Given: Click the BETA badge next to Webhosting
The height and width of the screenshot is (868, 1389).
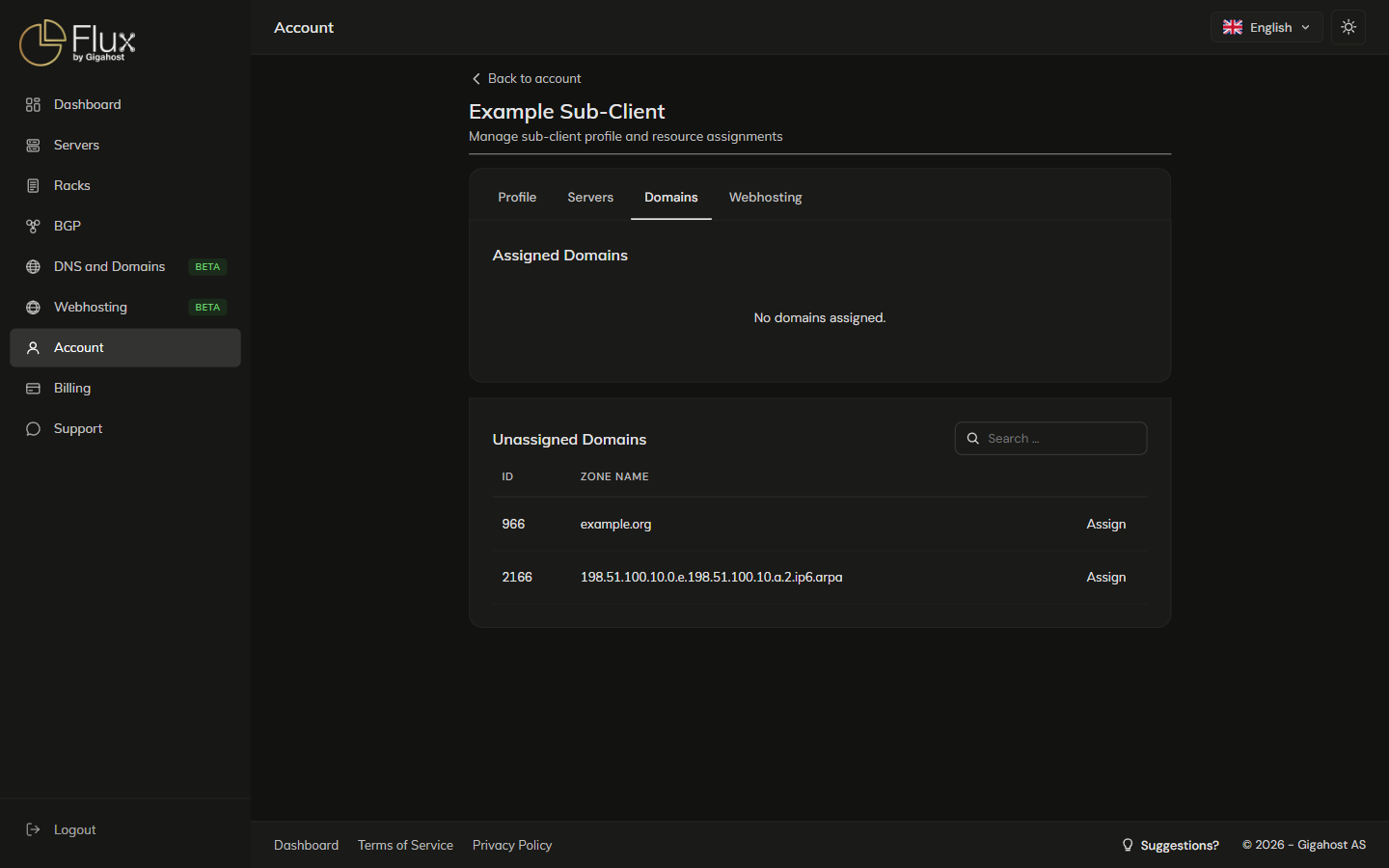Looking at the screenshot, I should [207, 307].
